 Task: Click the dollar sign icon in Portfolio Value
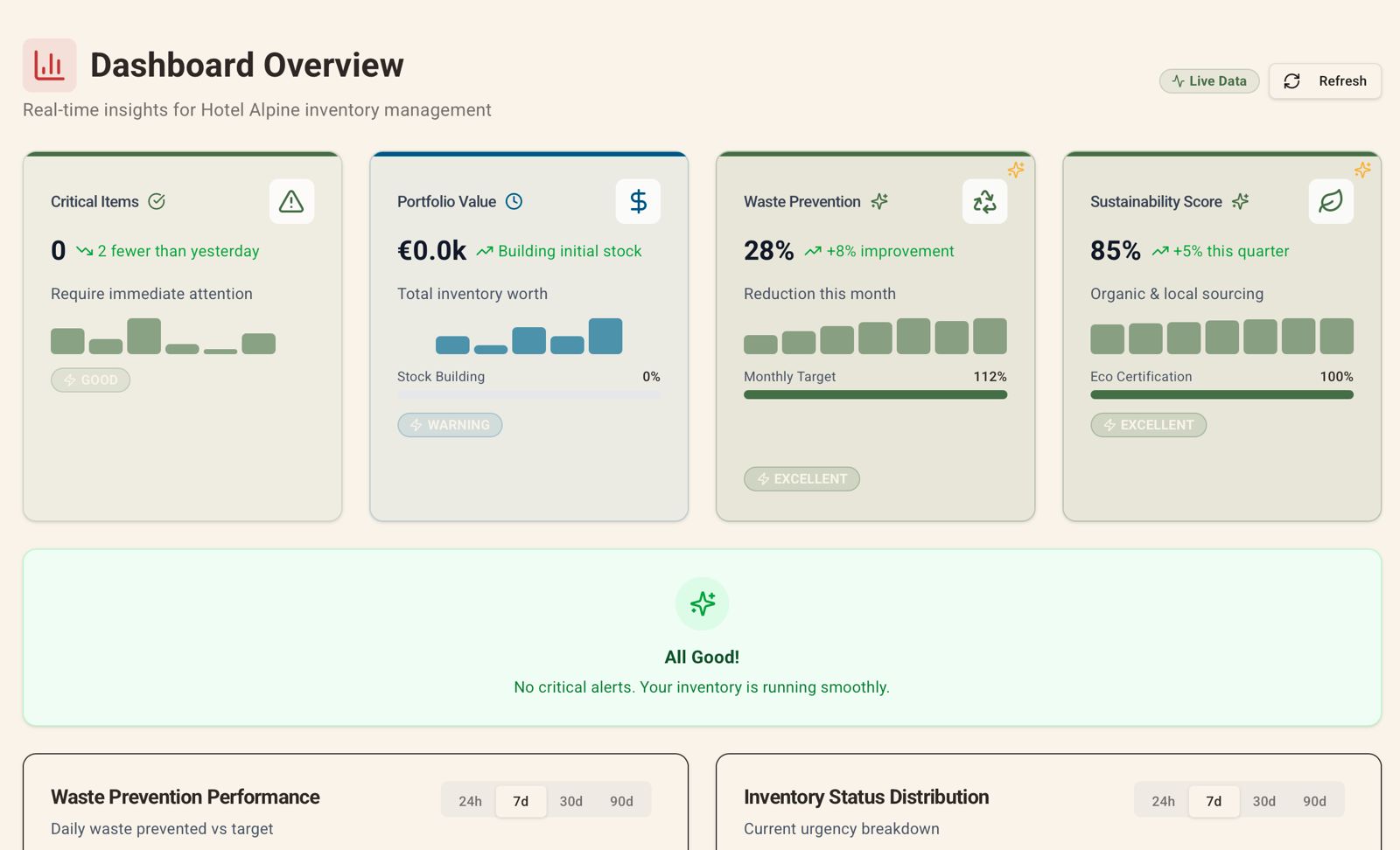638,202
